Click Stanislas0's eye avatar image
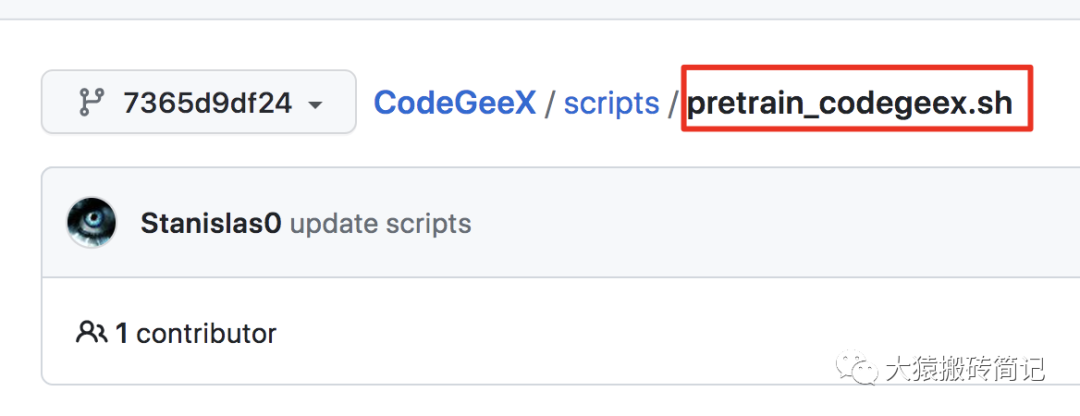 (x=91, y=222)
